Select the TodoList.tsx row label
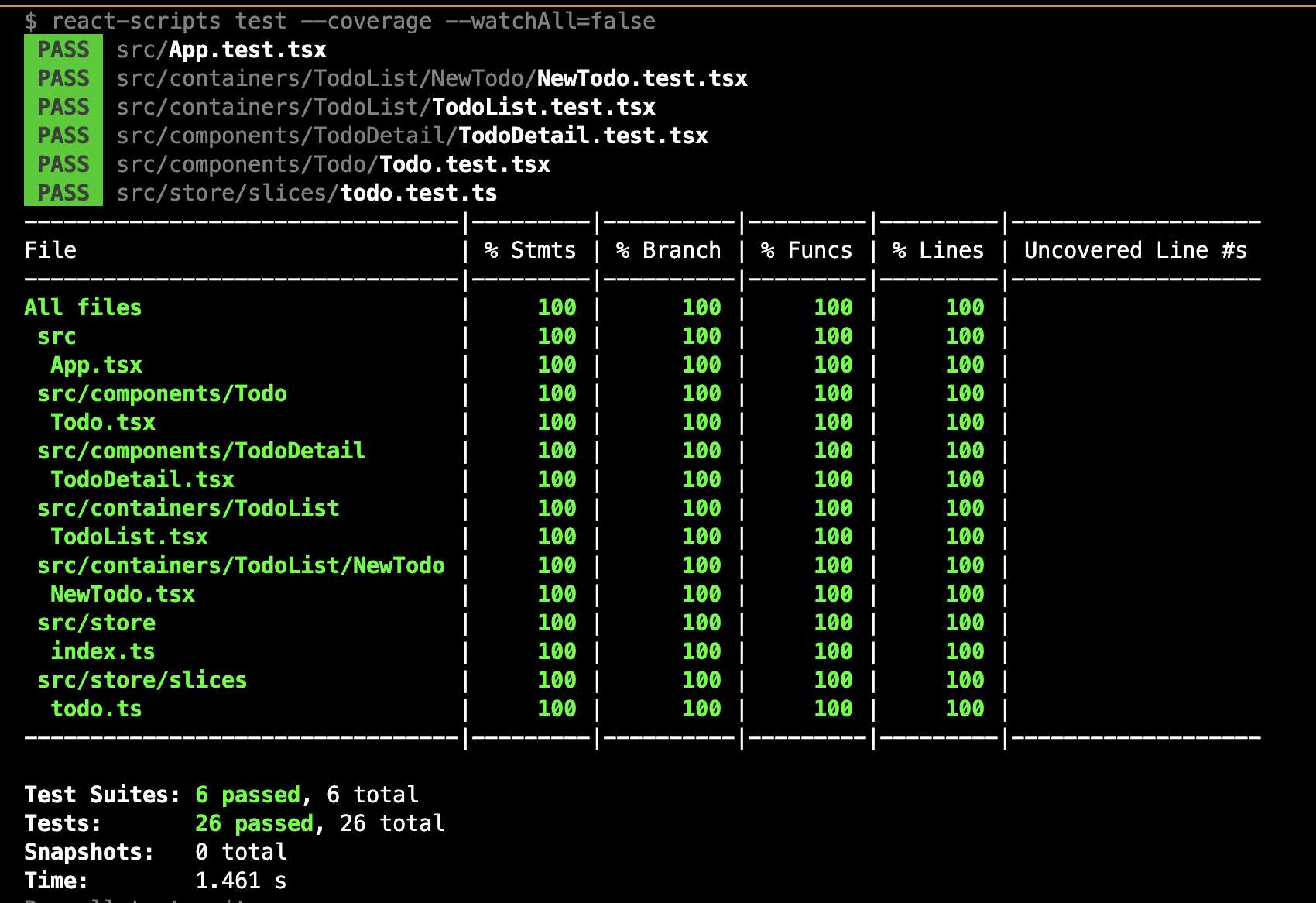Screen dimensions: 1316x903 [129, 537]
